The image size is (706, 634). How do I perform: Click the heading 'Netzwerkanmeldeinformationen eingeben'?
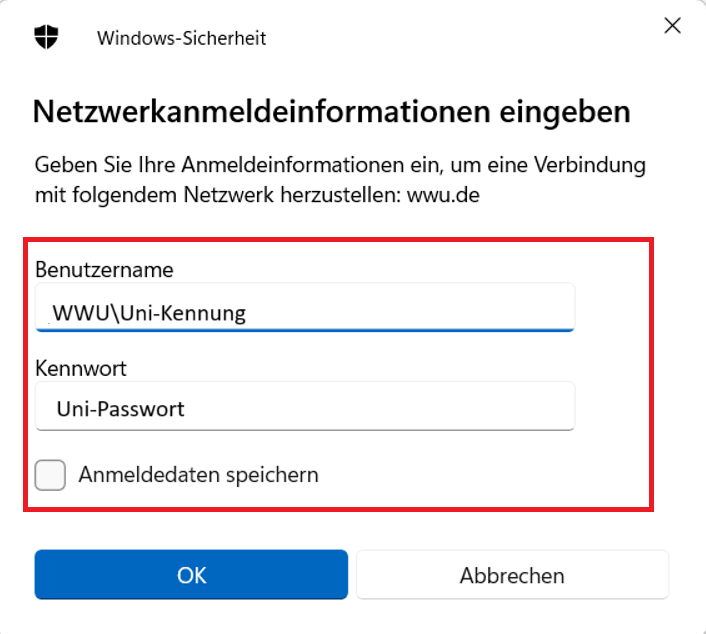pos(331,111)
